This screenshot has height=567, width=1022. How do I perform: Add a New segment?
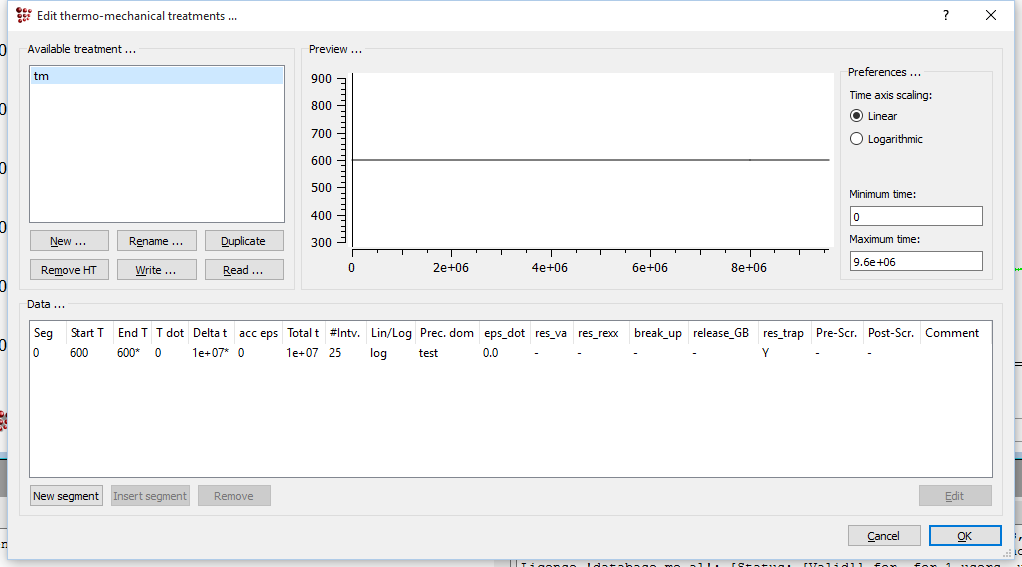(66, 496)
